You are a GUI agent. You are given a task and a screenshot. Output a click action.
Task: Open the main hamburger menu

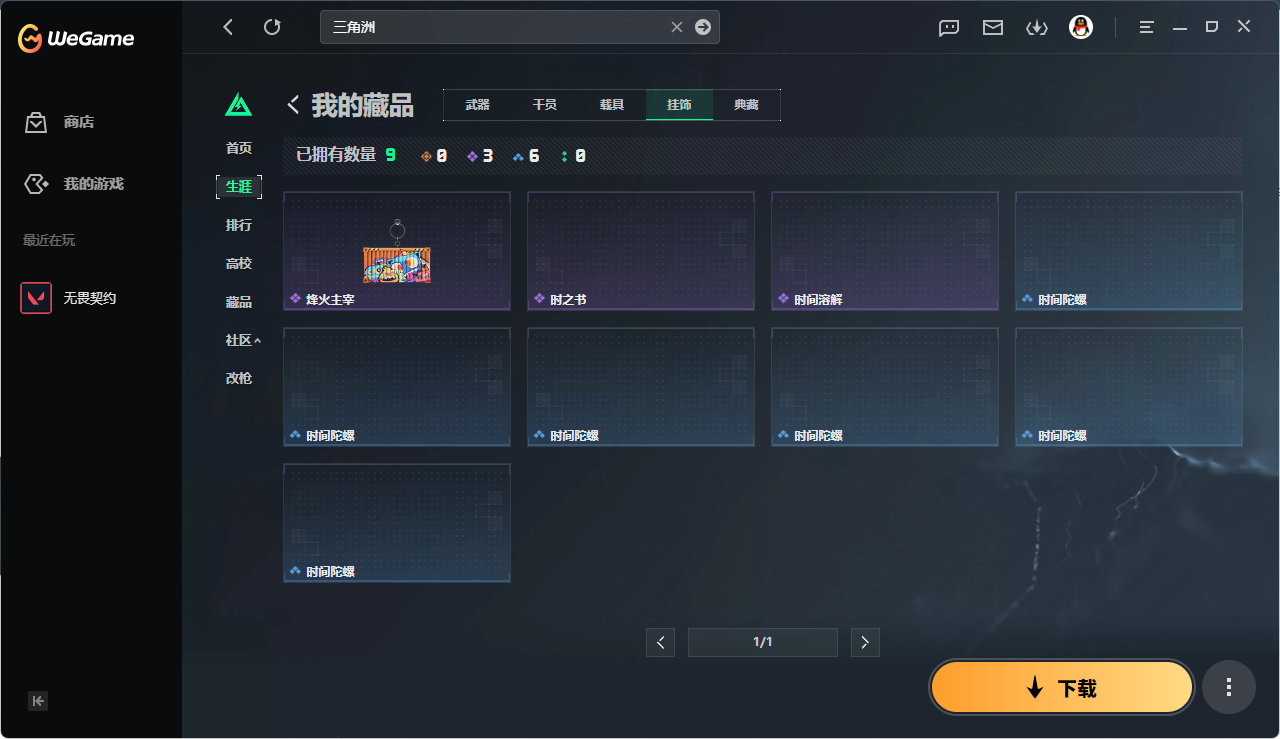[1147, 27]
